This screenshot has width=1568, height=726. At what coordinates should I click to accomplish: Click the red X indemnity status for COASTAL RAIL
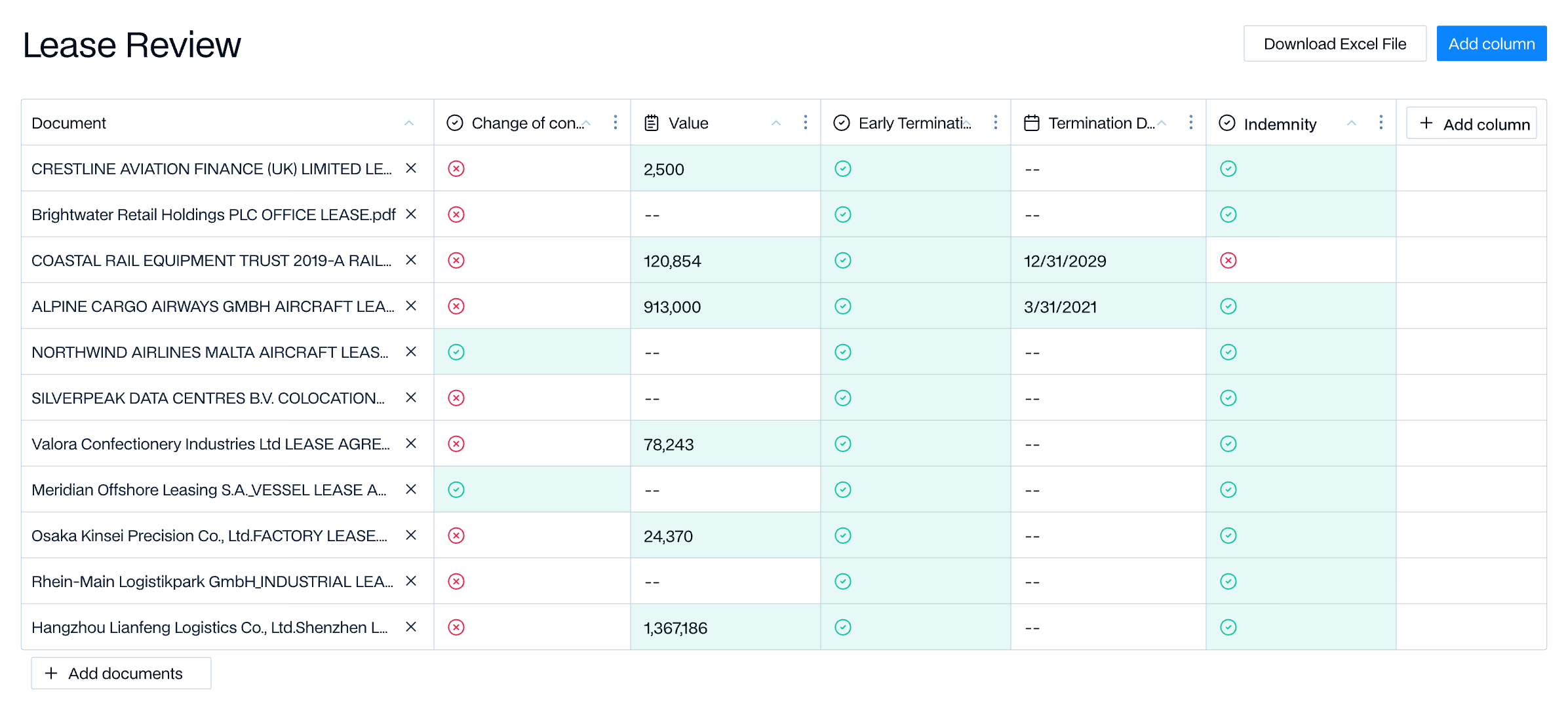[x=1228, y=260]
